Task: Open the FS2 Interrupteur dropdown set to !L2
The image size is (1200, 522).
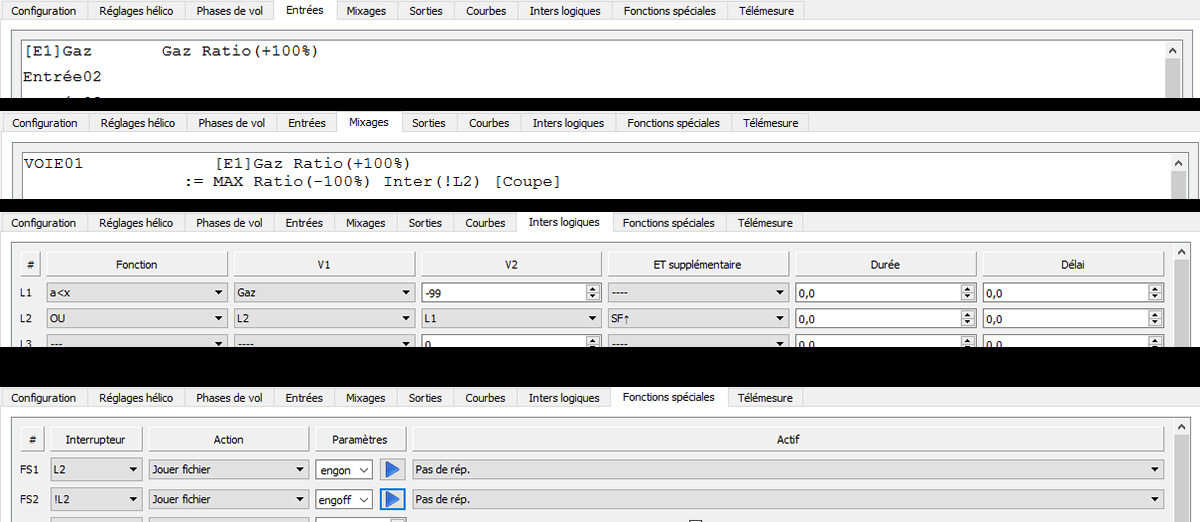Action: point(96,499)
